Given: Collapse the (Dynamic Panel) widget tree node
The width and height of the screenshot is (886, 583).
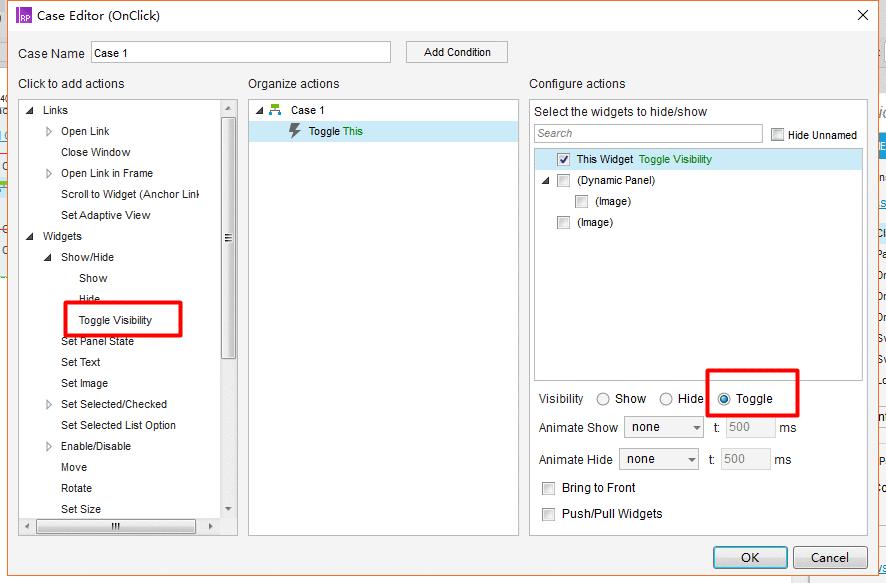Looking at the screenshot, I should (x=545, y=180).
